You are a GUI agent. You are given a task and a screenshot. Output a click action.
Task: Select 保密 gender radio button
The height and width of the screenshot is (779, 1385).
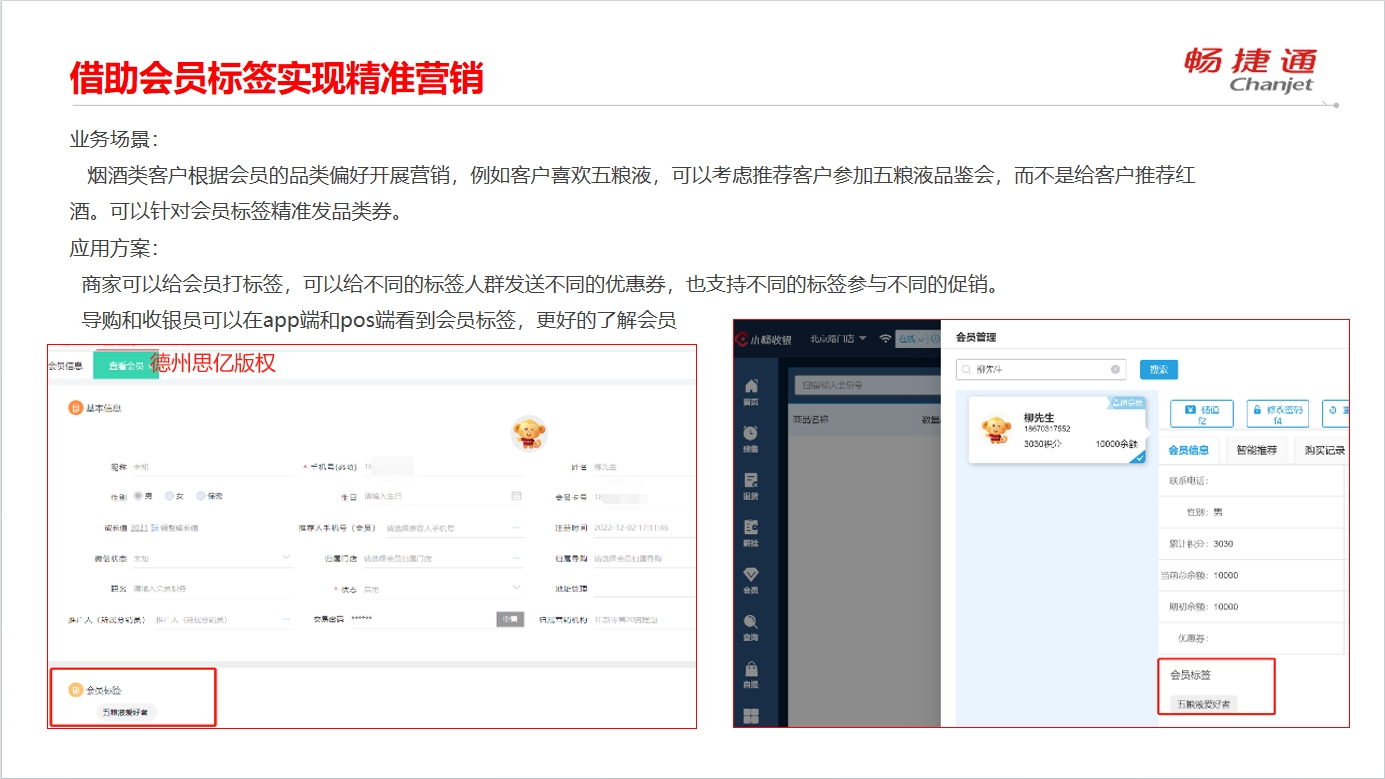(x=201, y=496)
